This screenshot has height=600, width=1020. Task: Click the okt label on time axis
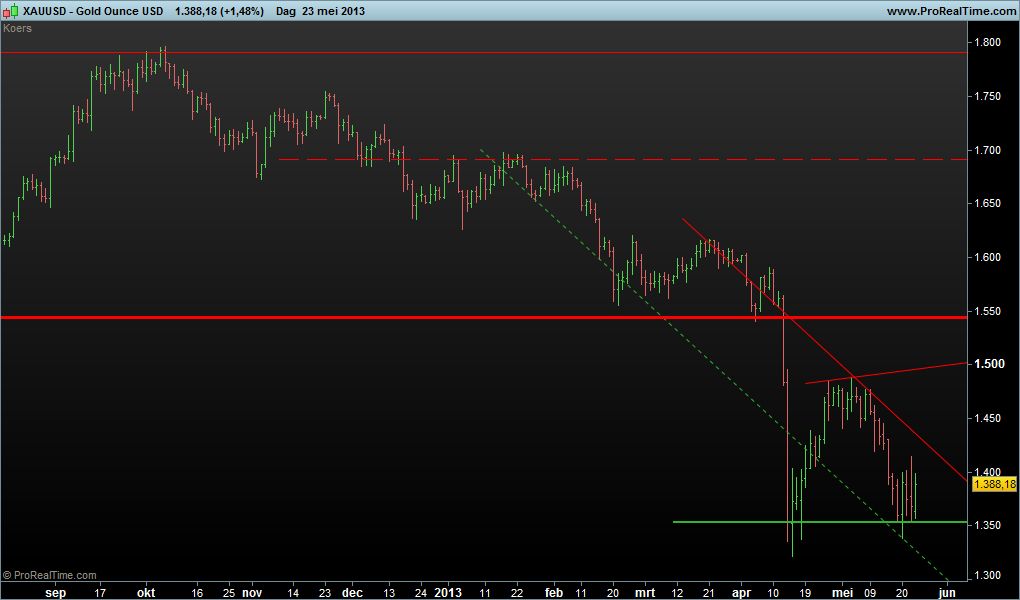point(148,591)
